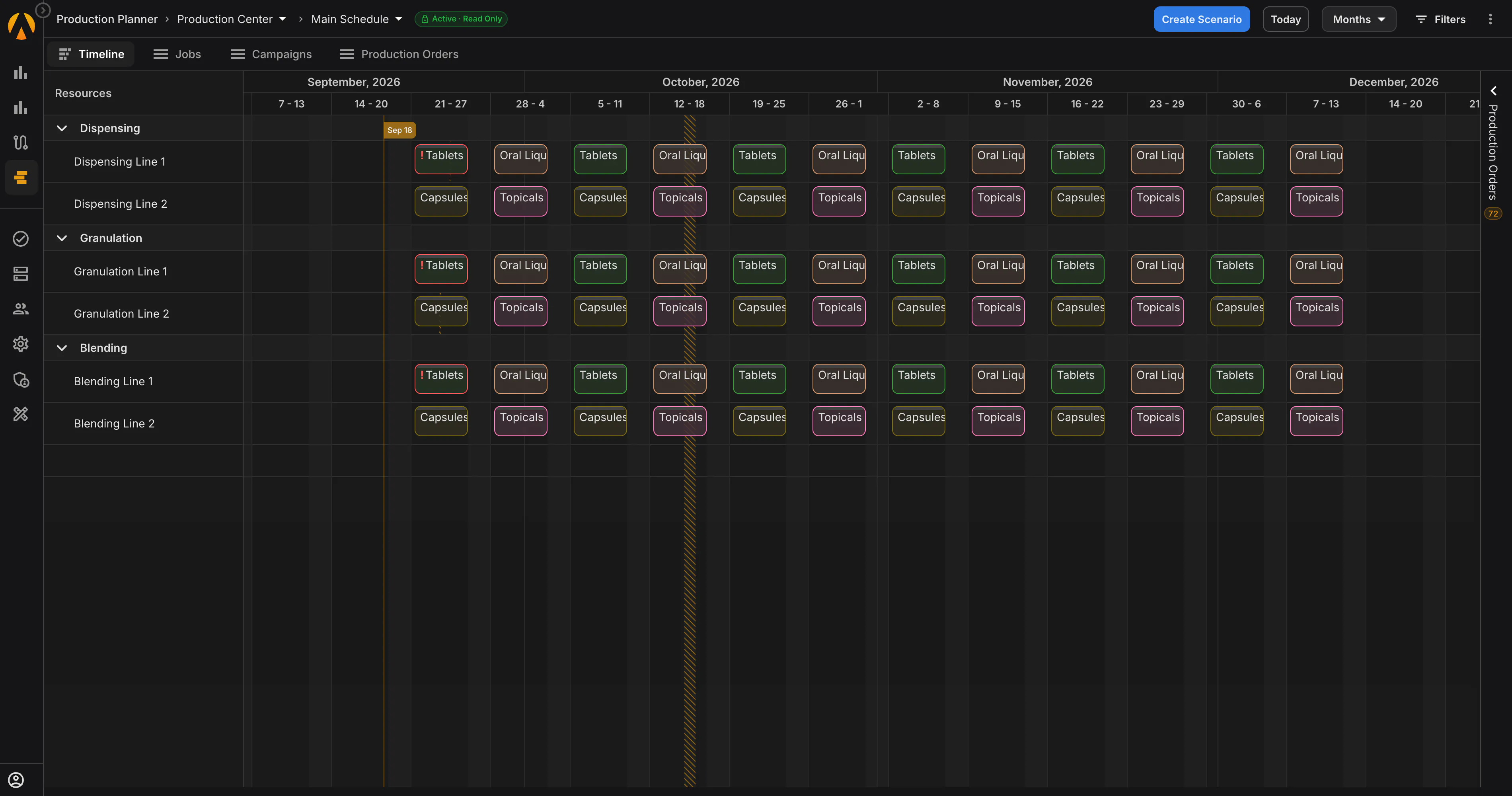Open the check circle icon in sidebar
This screenshot has height=796, width=1512.
click(x=21, y=238)
